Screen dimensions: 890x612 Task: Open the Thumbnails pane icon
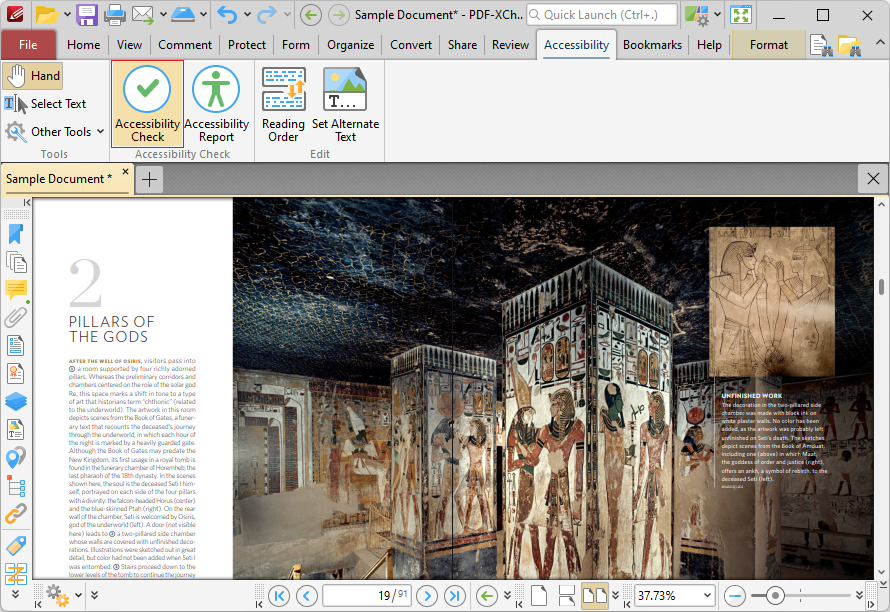click(x=16, y=262)
